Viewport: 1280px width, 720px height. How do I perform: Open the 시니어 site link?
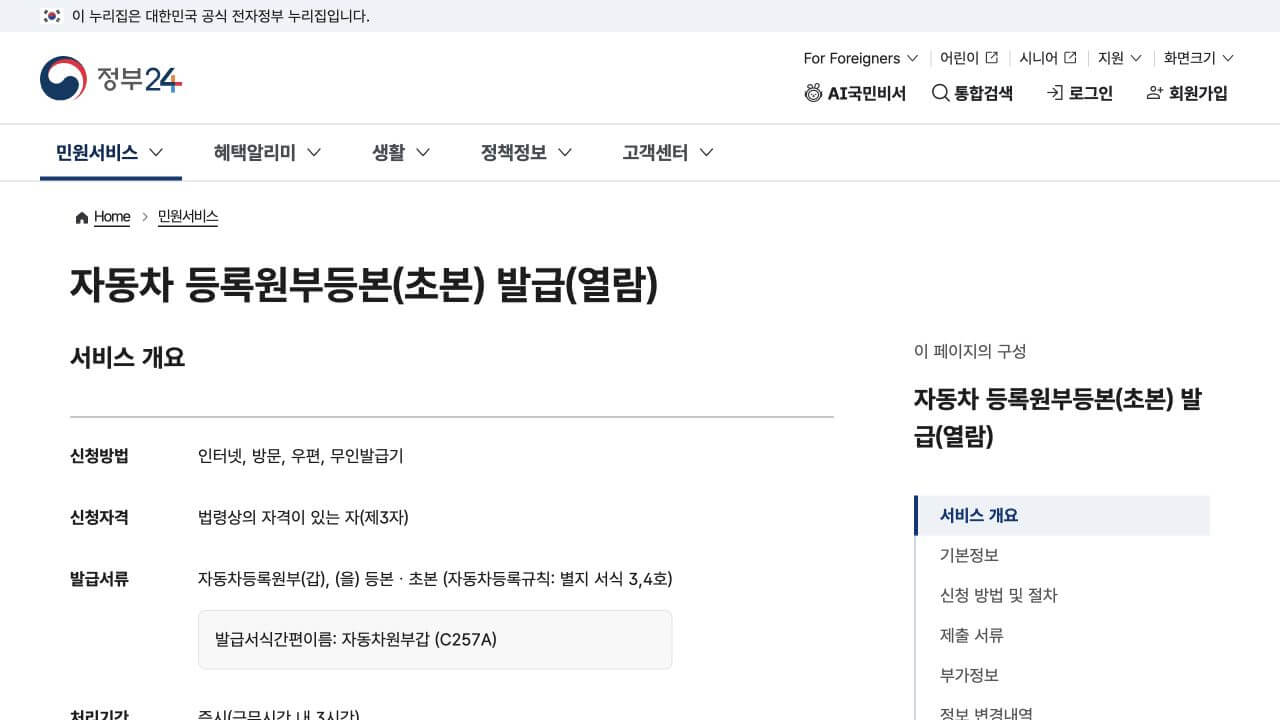pos(1048,58)
